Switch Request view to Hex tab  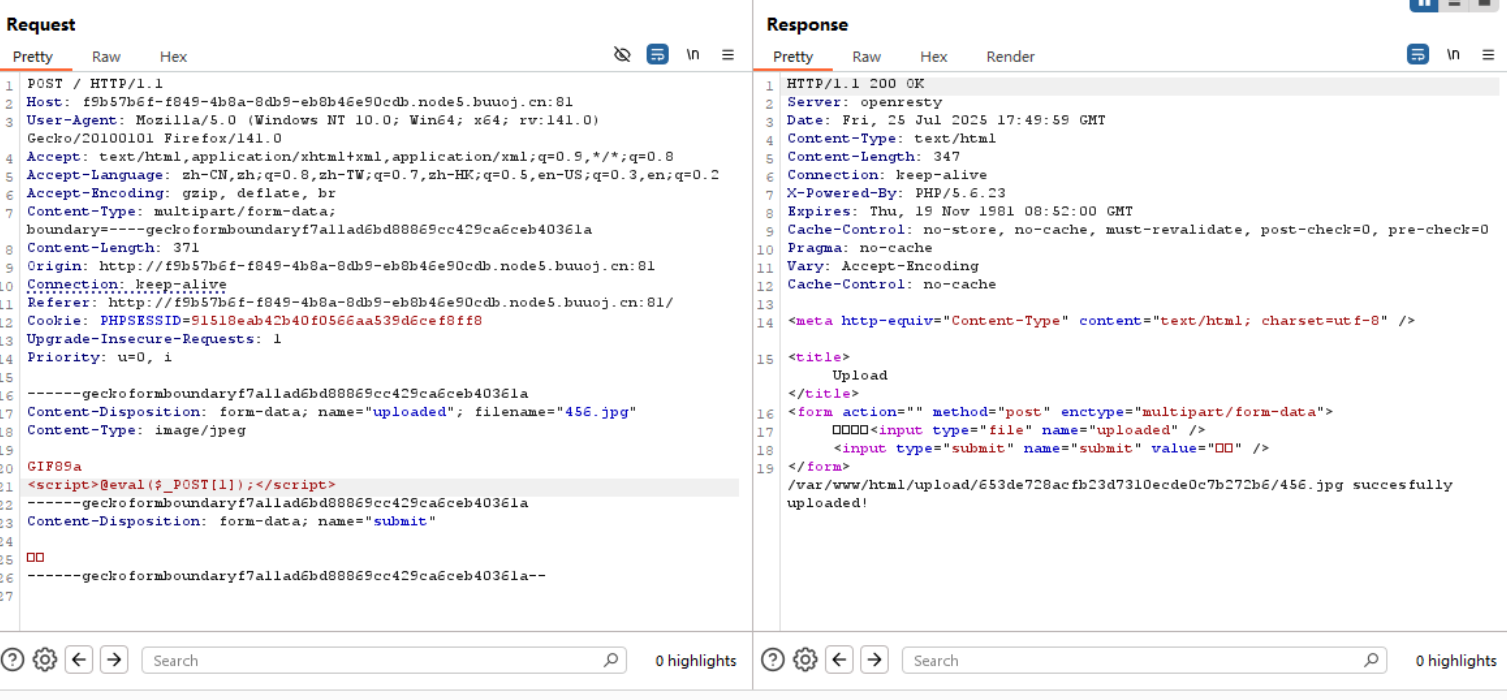tap(173, 57)
